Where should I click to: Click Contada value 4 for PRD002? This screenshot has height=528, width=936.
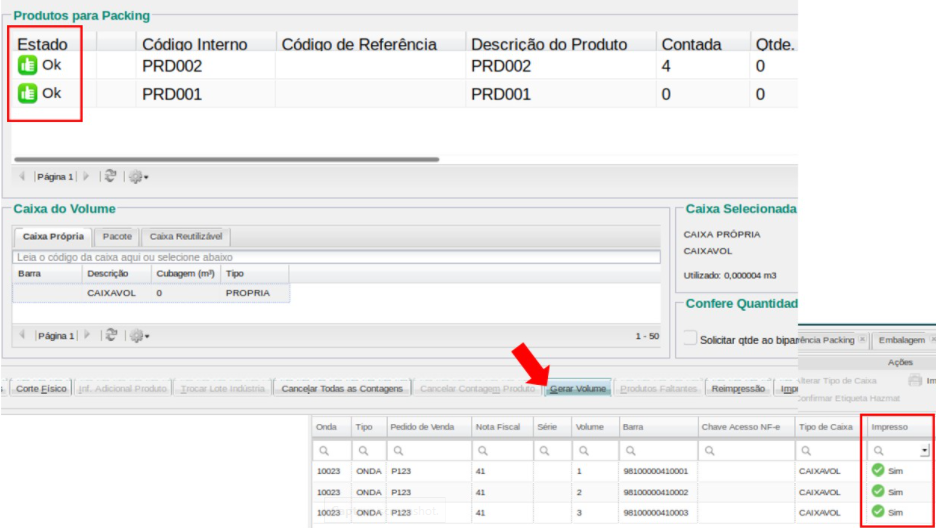click(666, 66)
